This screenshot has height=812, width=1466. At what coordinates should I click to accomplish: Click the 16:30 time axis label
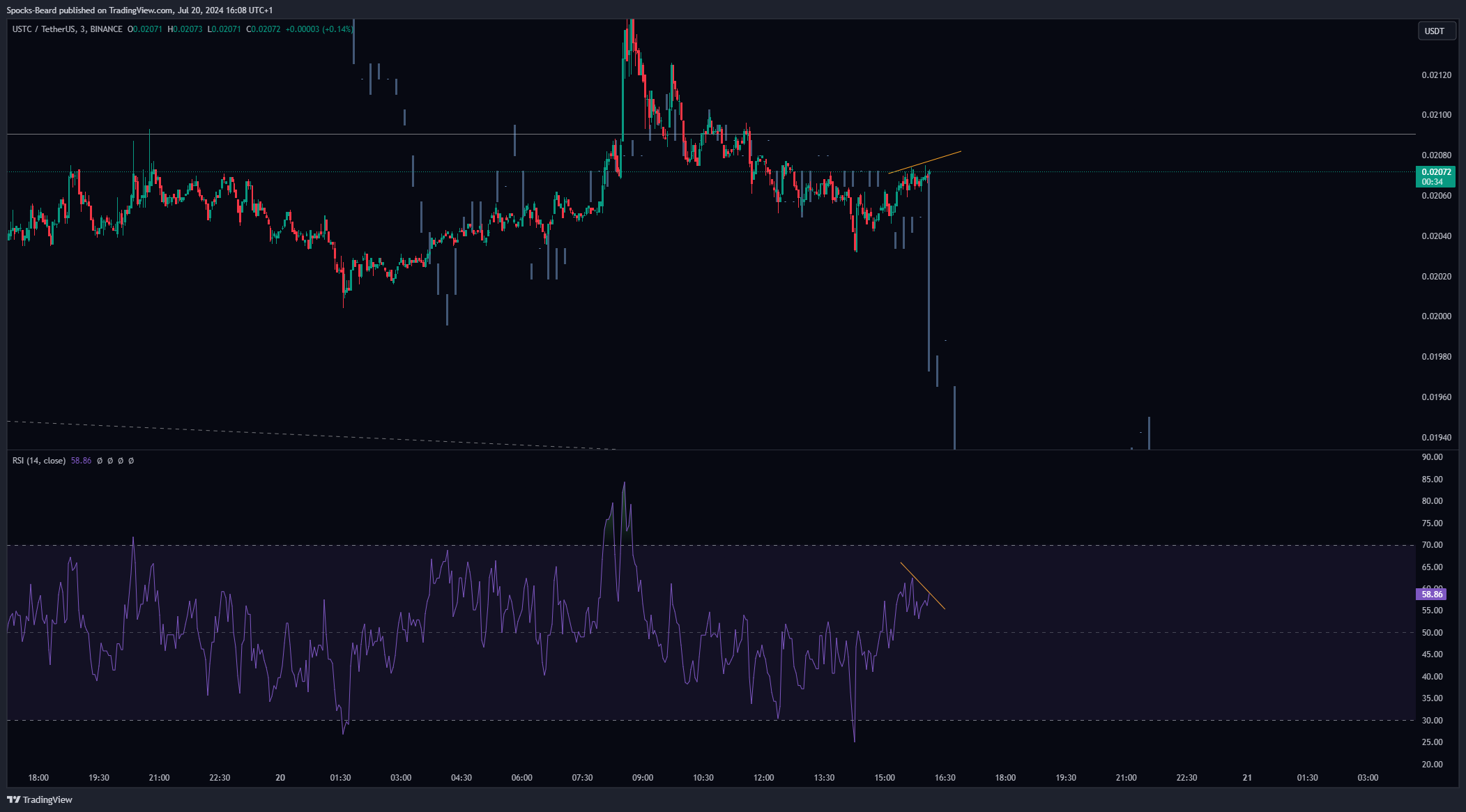(x=945, y=778)
